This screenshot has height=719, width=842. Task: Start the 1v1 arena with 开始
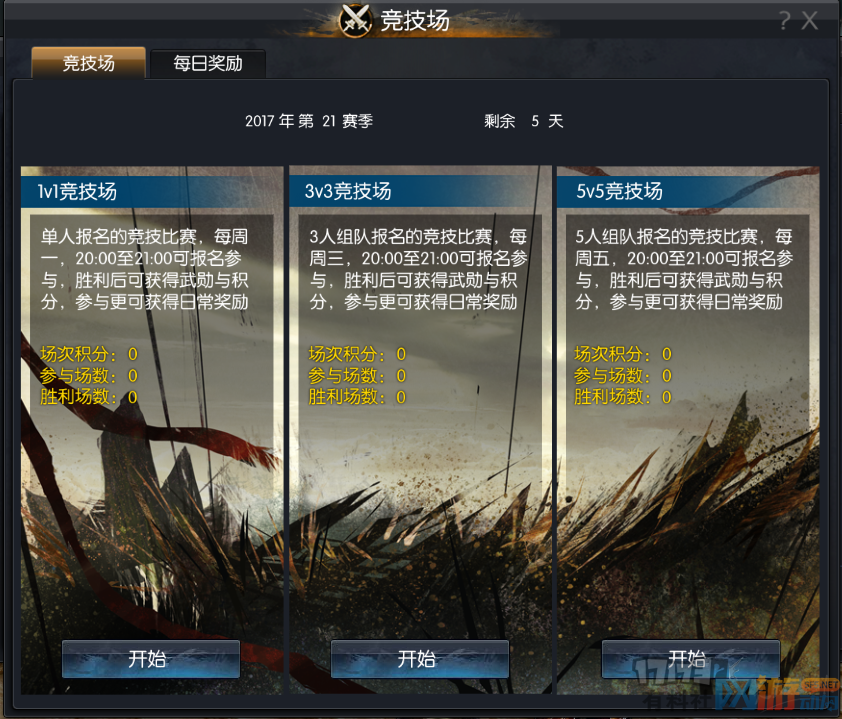click(x=151, y=659)
